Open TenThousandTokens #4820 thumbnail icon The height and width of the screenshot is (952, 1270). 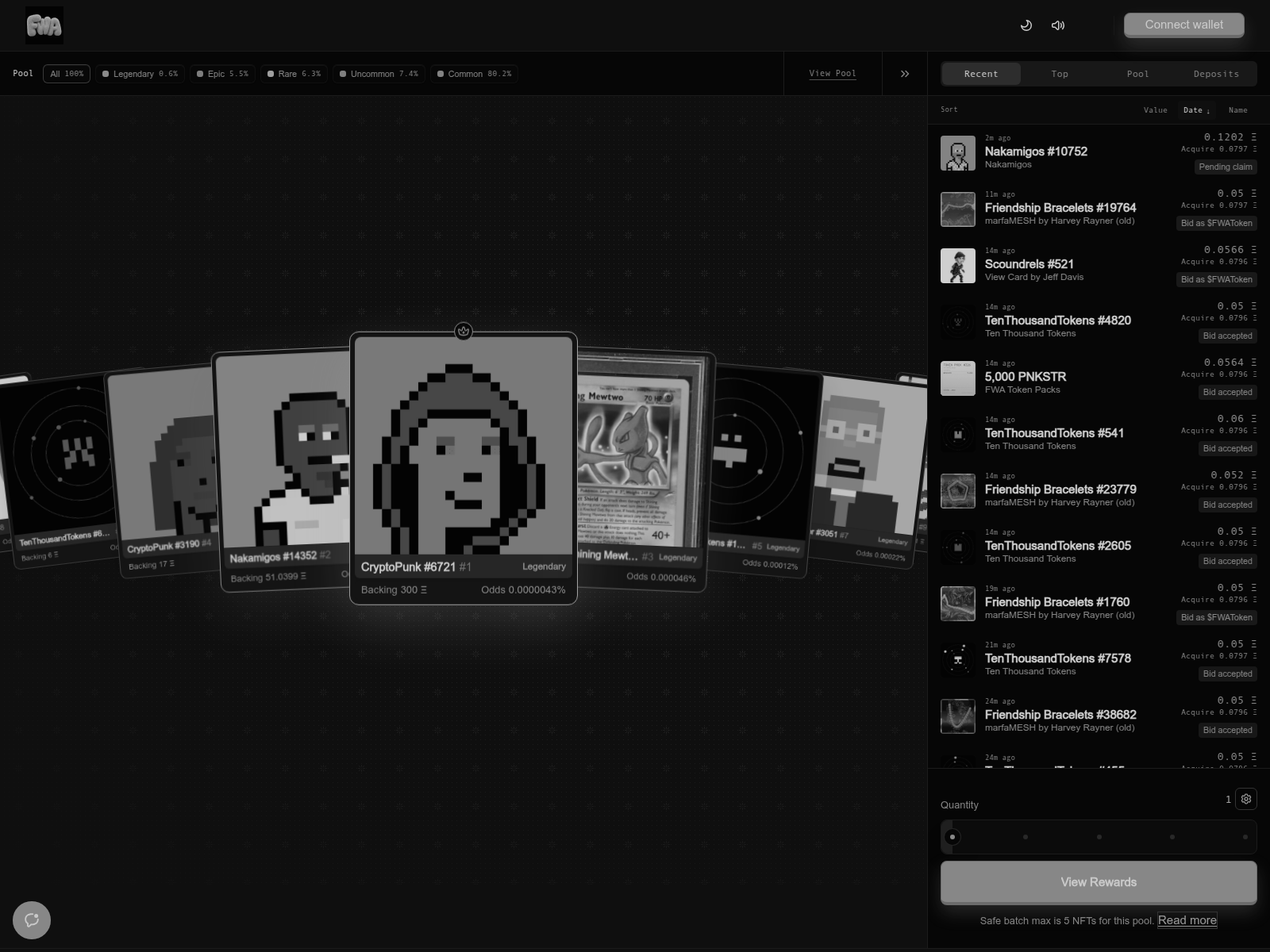[x=958, y=322]
